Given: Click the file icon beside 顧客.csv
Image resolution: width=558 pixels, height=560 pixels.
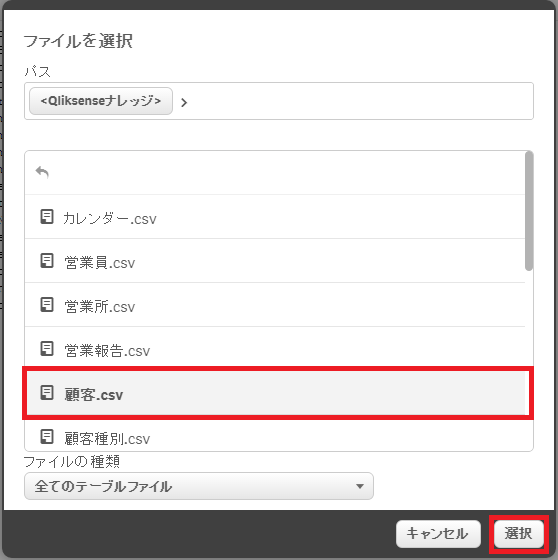Looking at the screenshot, I should pyautogui.click(x=47, y=392).
